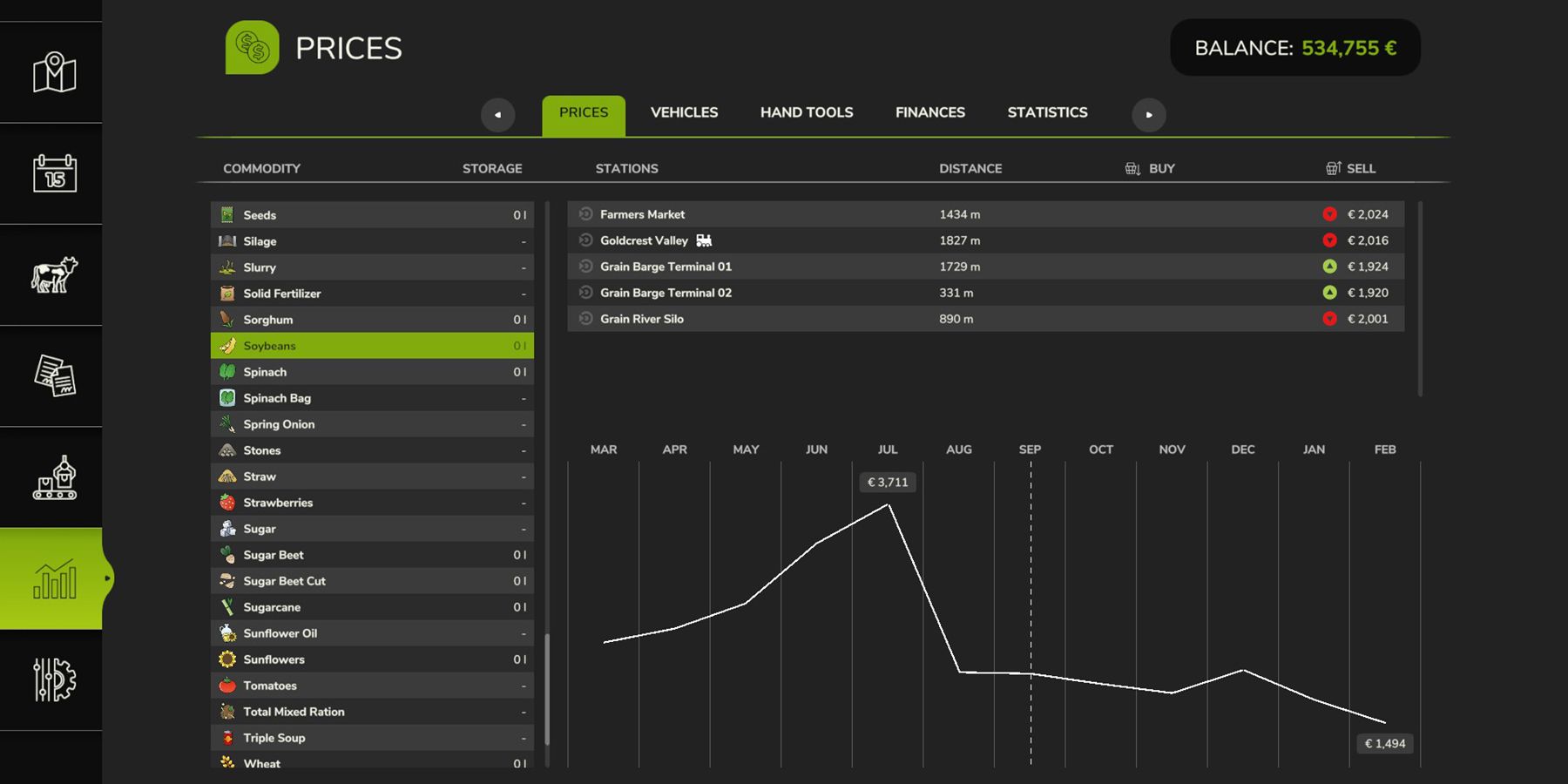Select the Sugar Beet Cut row
Viewport: 1568px width, 784px height.
[372, 581]
